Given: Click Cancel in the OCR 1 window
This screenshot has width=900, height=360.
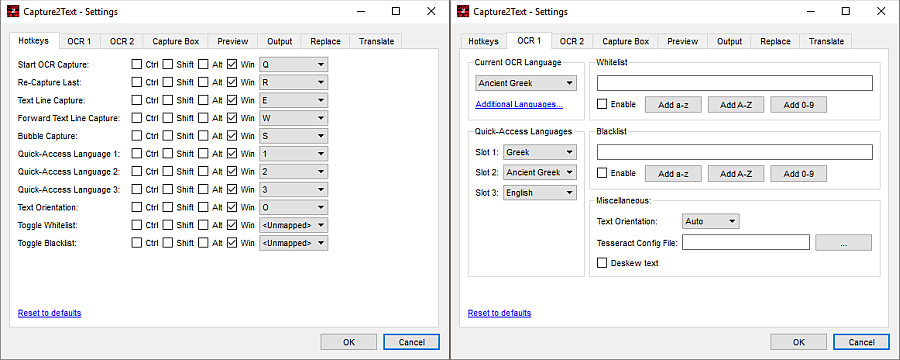Looking at the screenshot, I should [862, 342].
